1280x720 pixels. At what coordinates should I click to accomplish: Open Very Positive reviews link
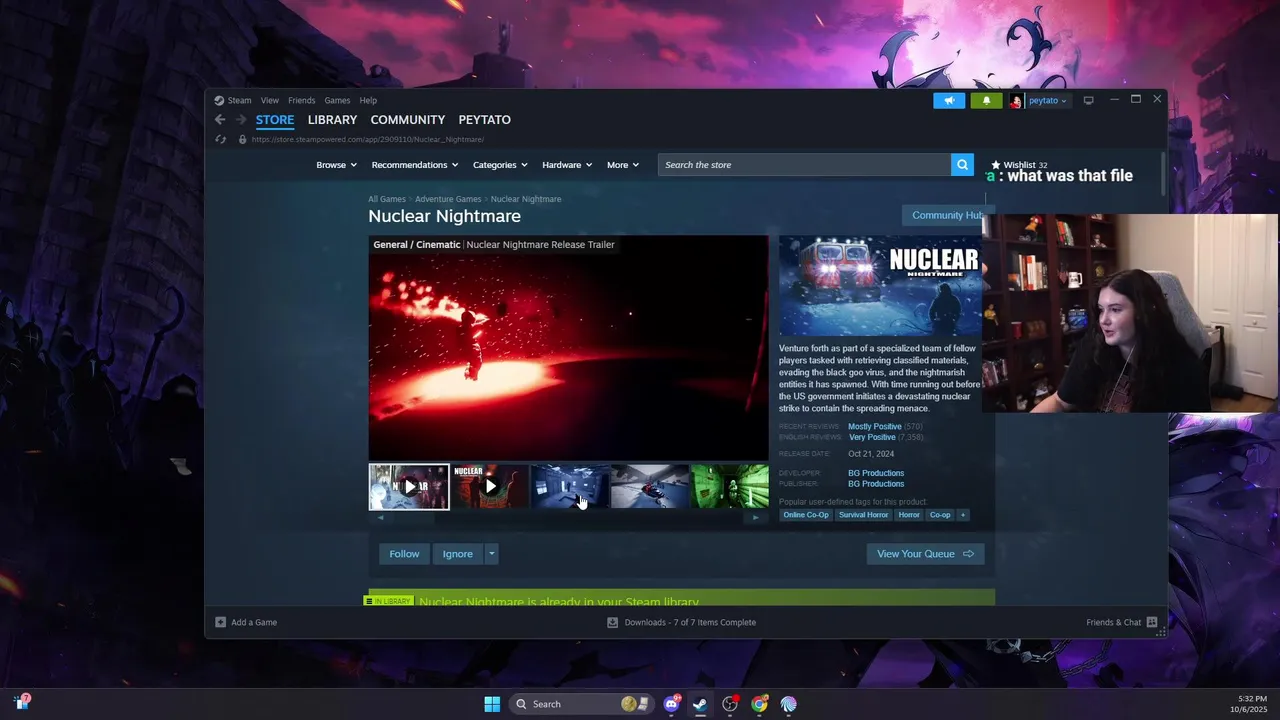872,437
